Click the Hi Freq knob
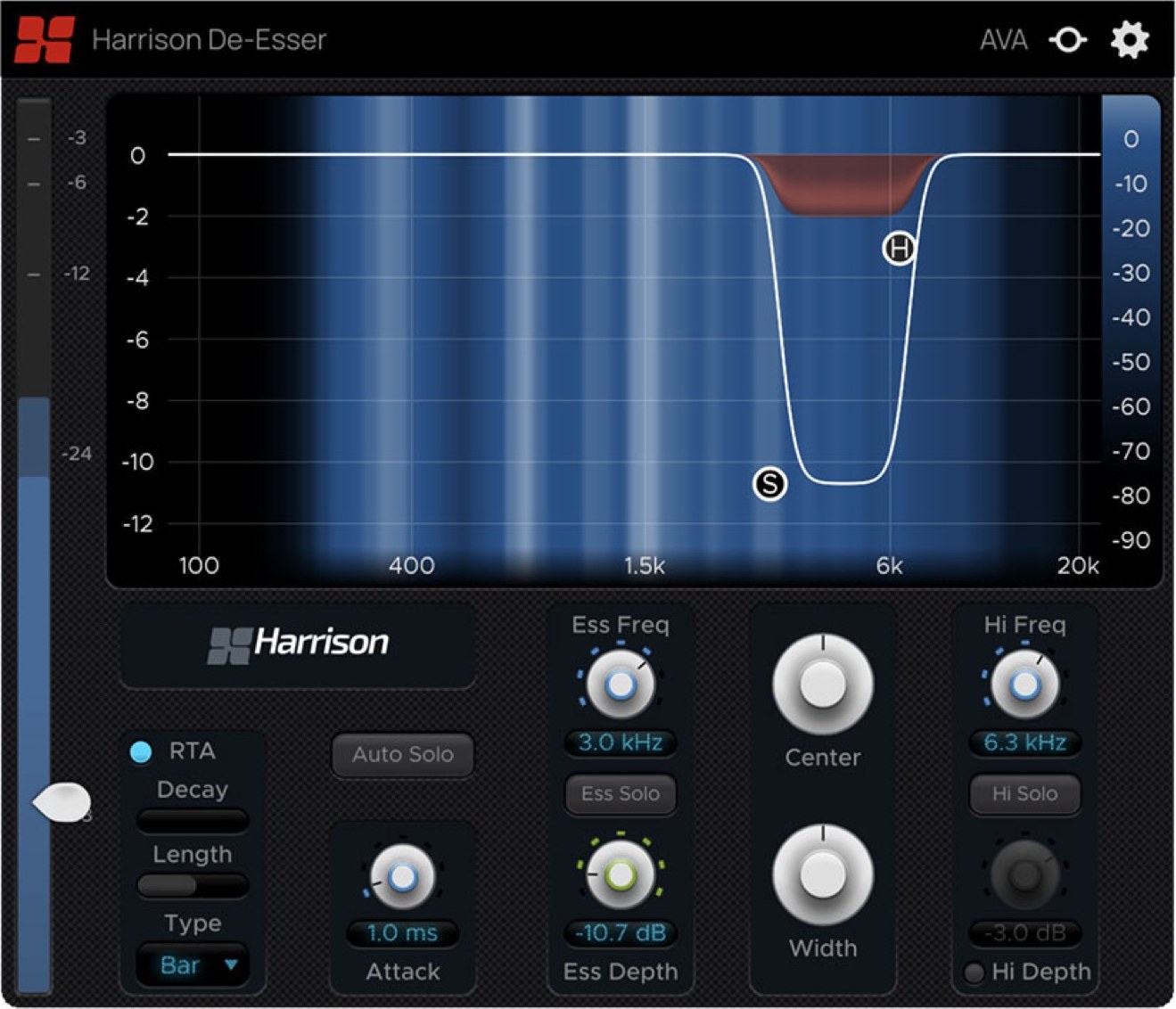 pos(1025,685)
